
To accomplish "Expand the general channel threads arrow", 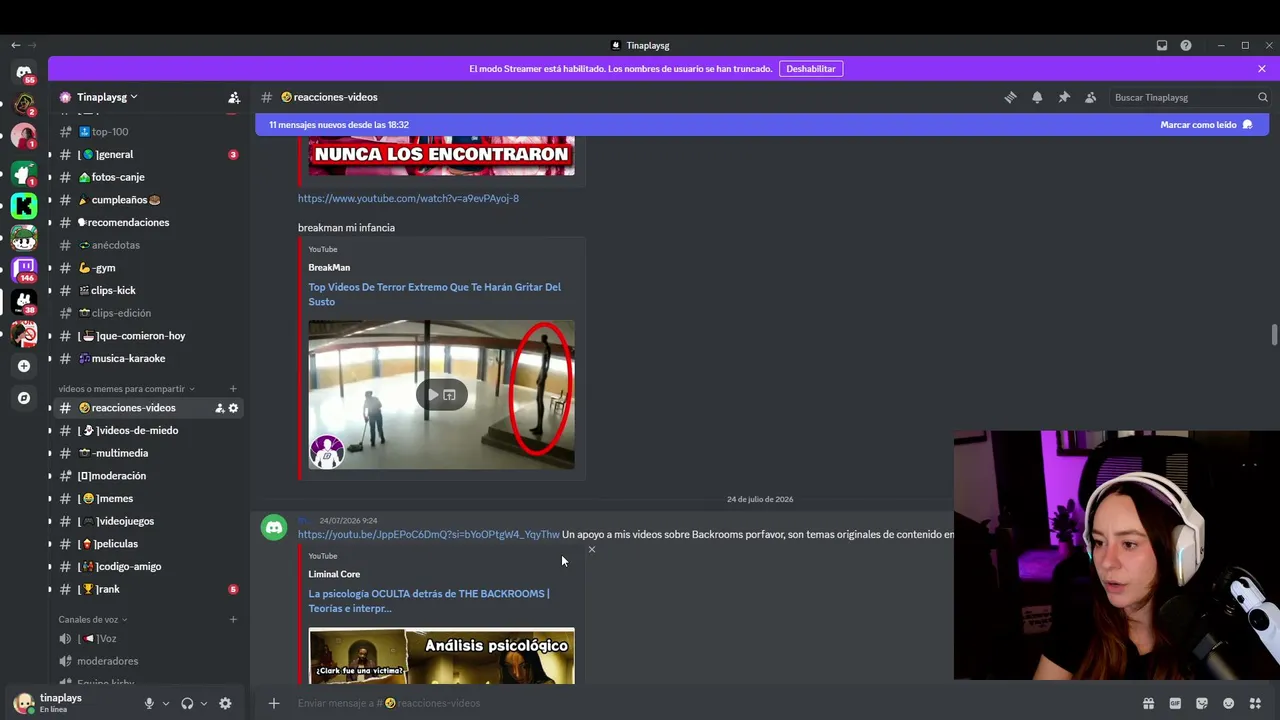I will (50, 155).
